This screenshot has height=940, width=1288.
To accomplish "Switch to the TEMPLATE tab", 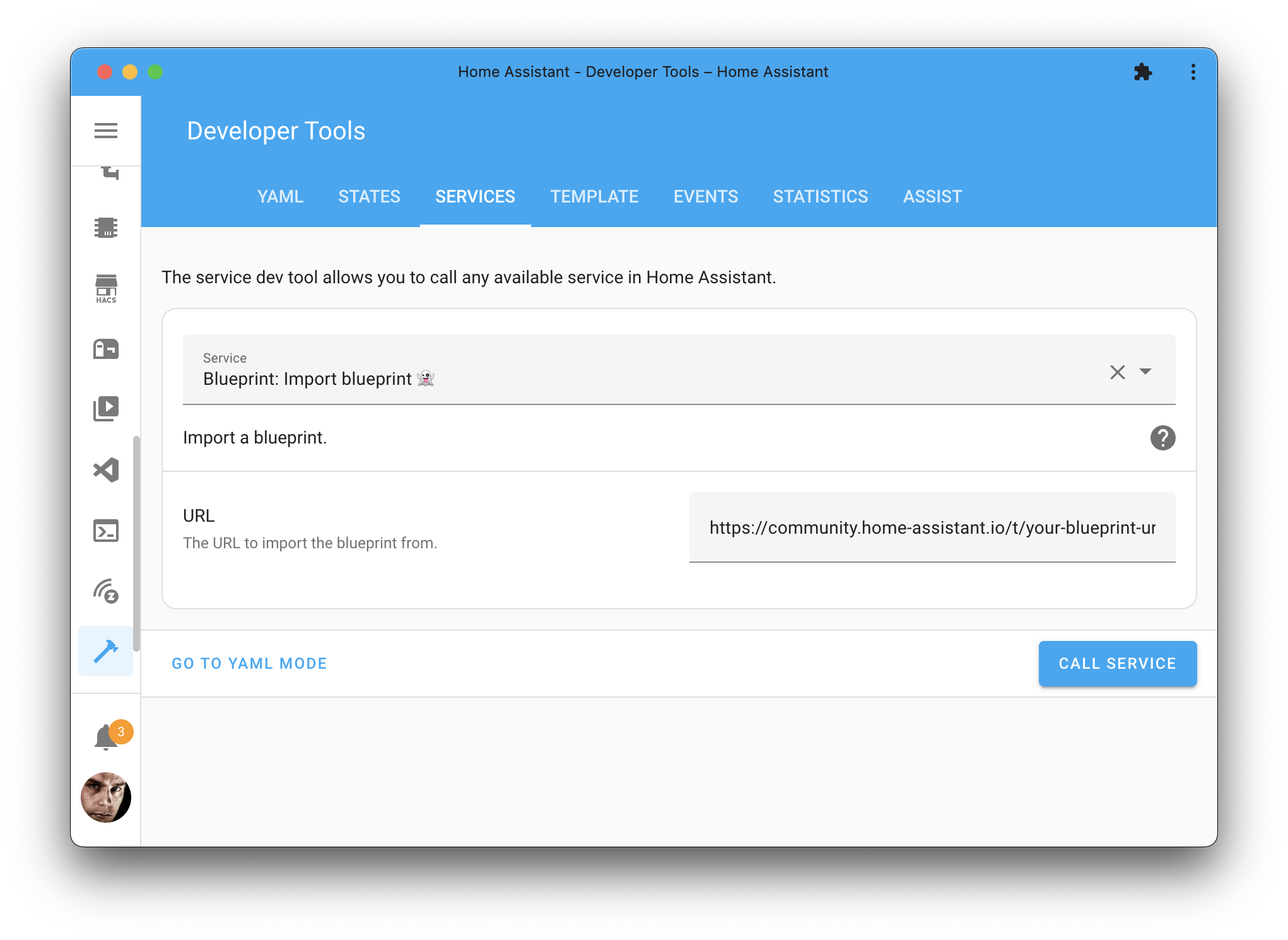I will [x=595, y=196].
